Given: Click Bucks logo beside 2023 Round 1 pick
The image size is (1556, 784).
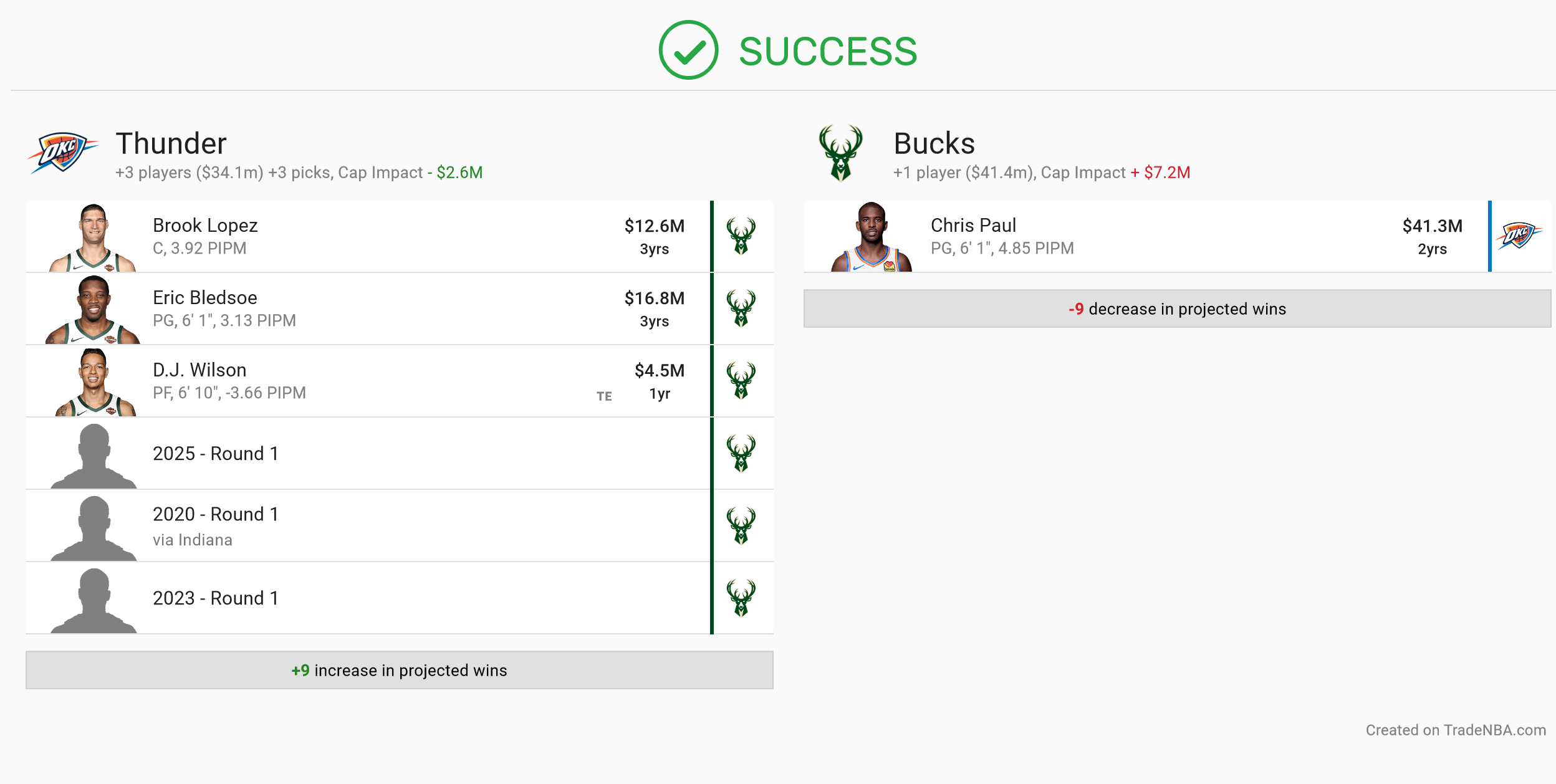Looking at the screenshot, I should pyautogui.click(x=741, y=598).
